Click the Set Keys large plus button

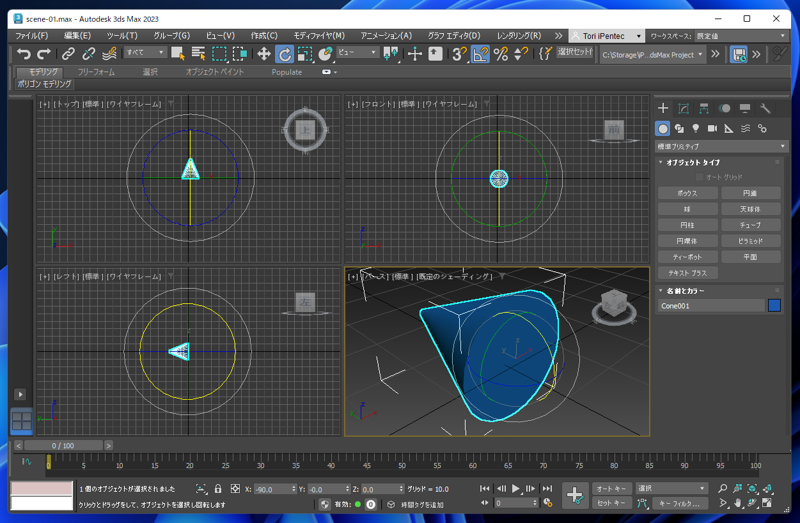[575, 495]
